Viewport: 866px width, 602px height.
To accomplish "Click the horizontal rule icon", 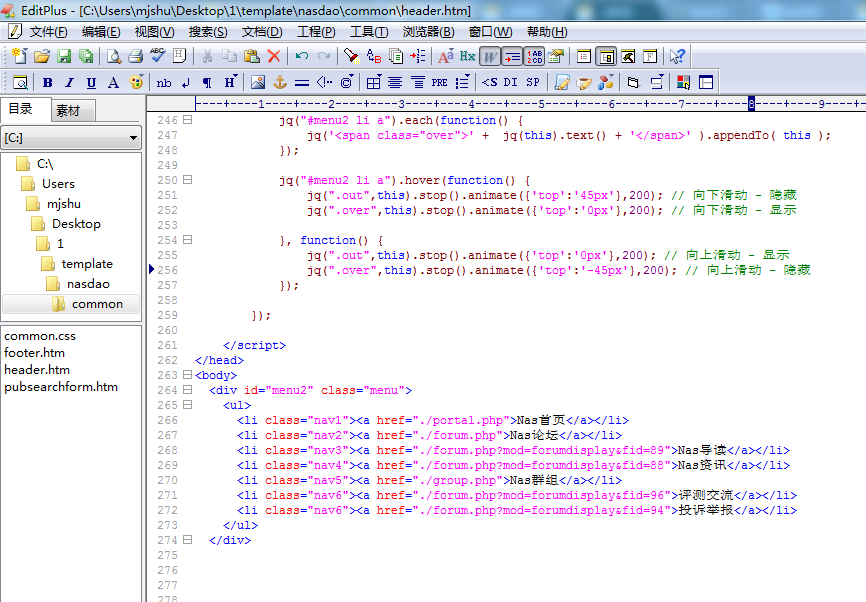I will (x=302, y=83).
